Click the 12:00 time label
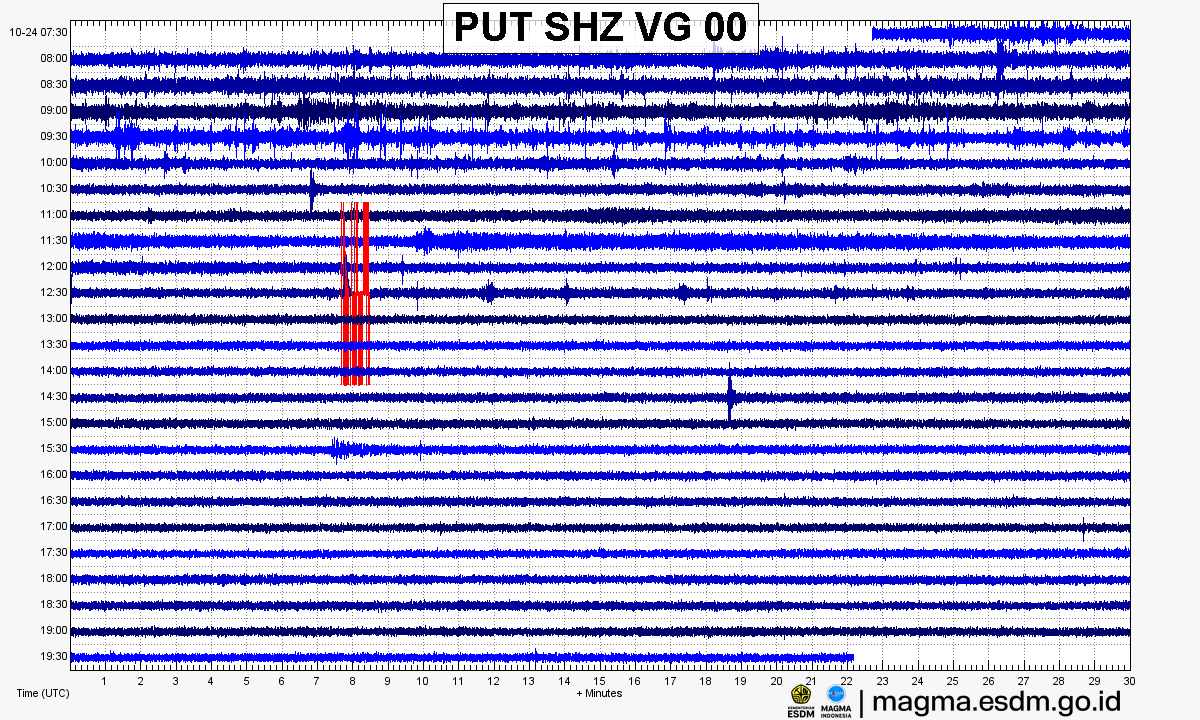1200x720 pixels. [x=54, y=266]
